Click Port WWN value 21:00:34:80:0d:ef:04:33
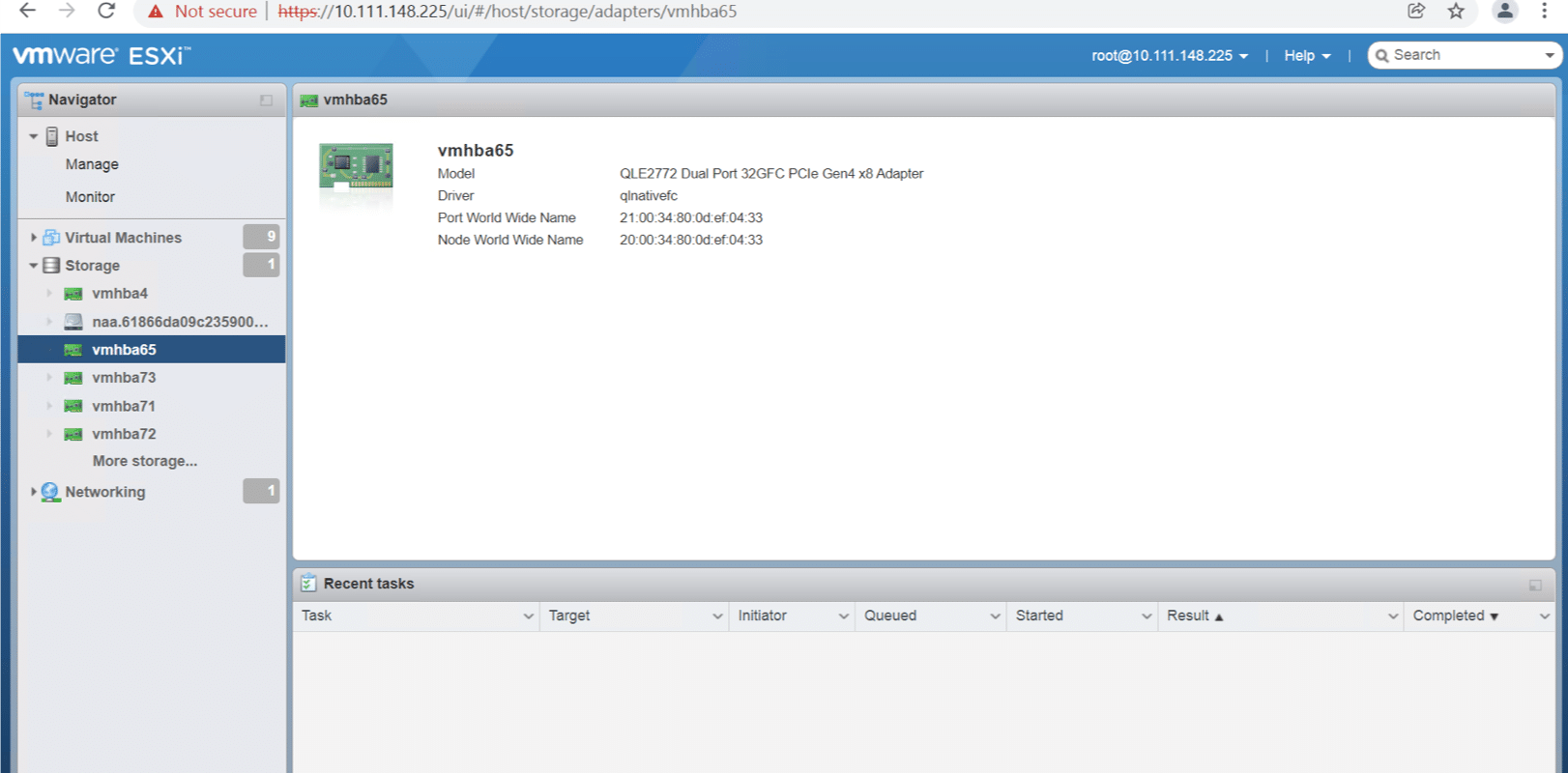 point(691,218)
